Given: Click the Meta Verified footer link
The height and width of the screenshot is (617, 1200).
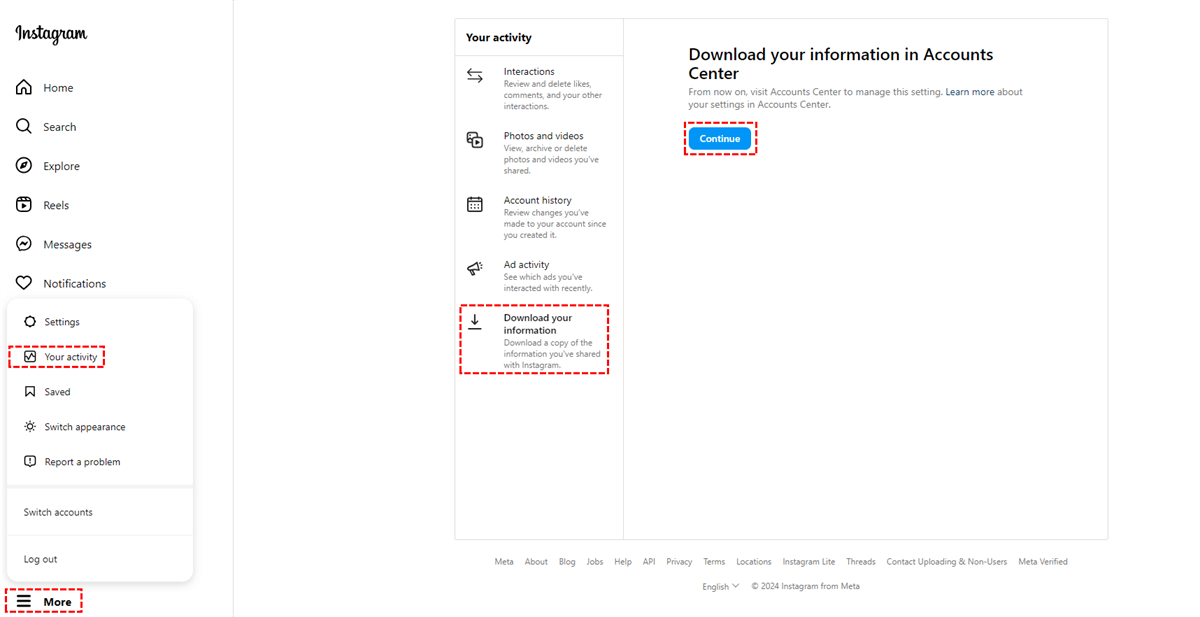Looking at the screenshot, I should coord(1043,562).
